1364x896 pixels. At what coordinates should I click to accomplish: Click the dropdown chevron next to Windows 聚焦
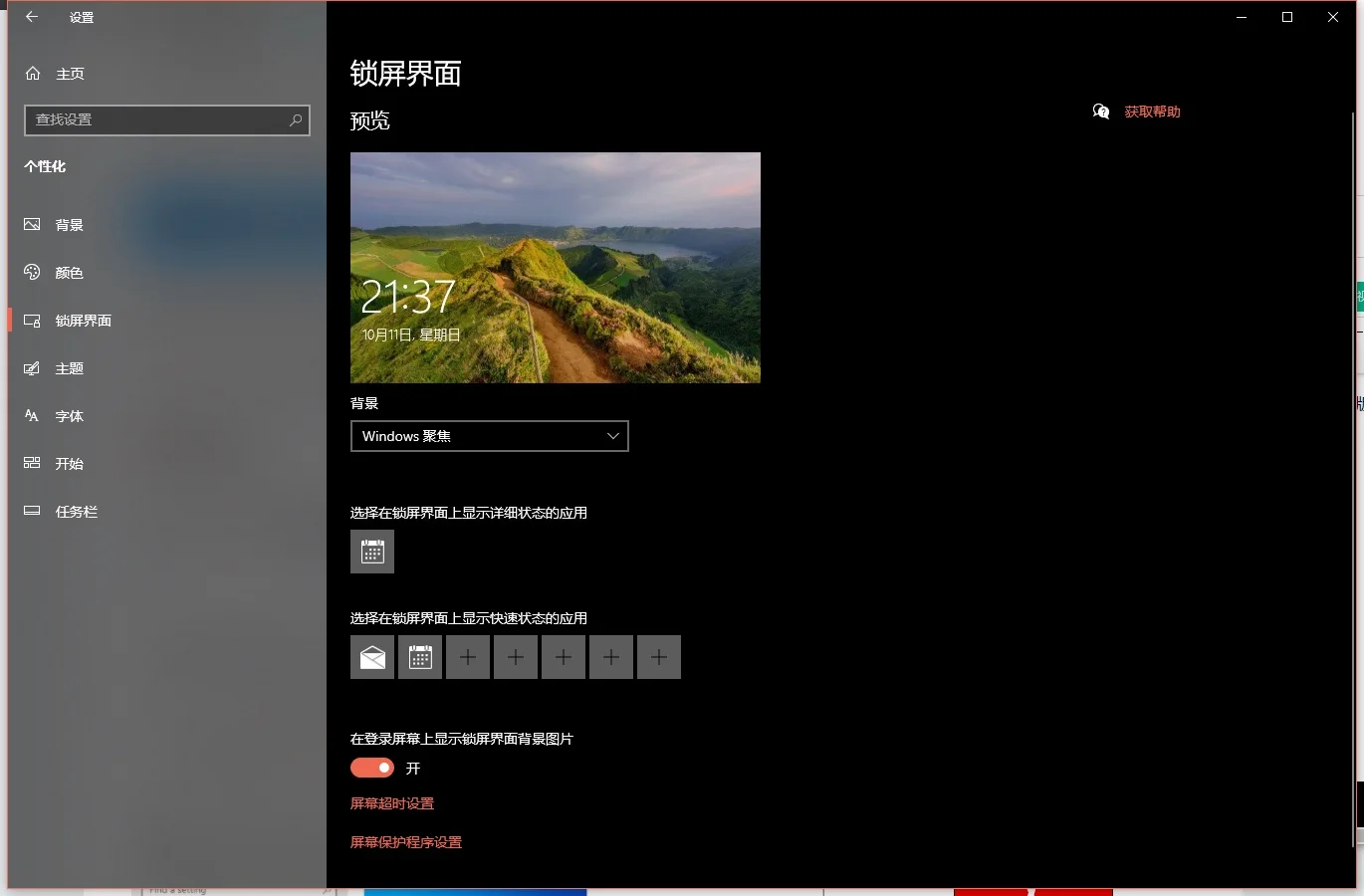(x=613, y=436)
